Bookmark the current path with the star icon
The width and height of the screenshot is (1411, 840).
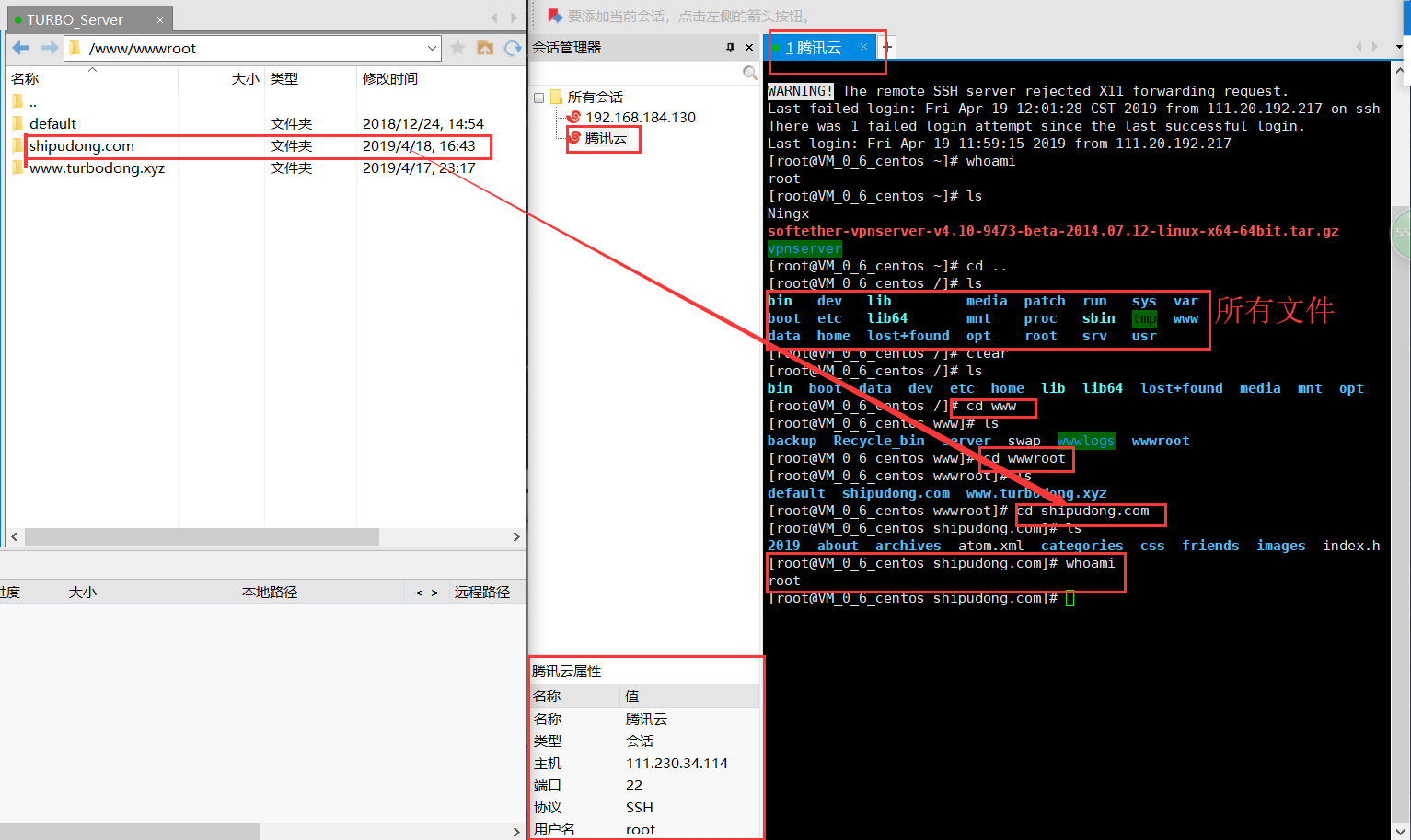coord(457,48)
